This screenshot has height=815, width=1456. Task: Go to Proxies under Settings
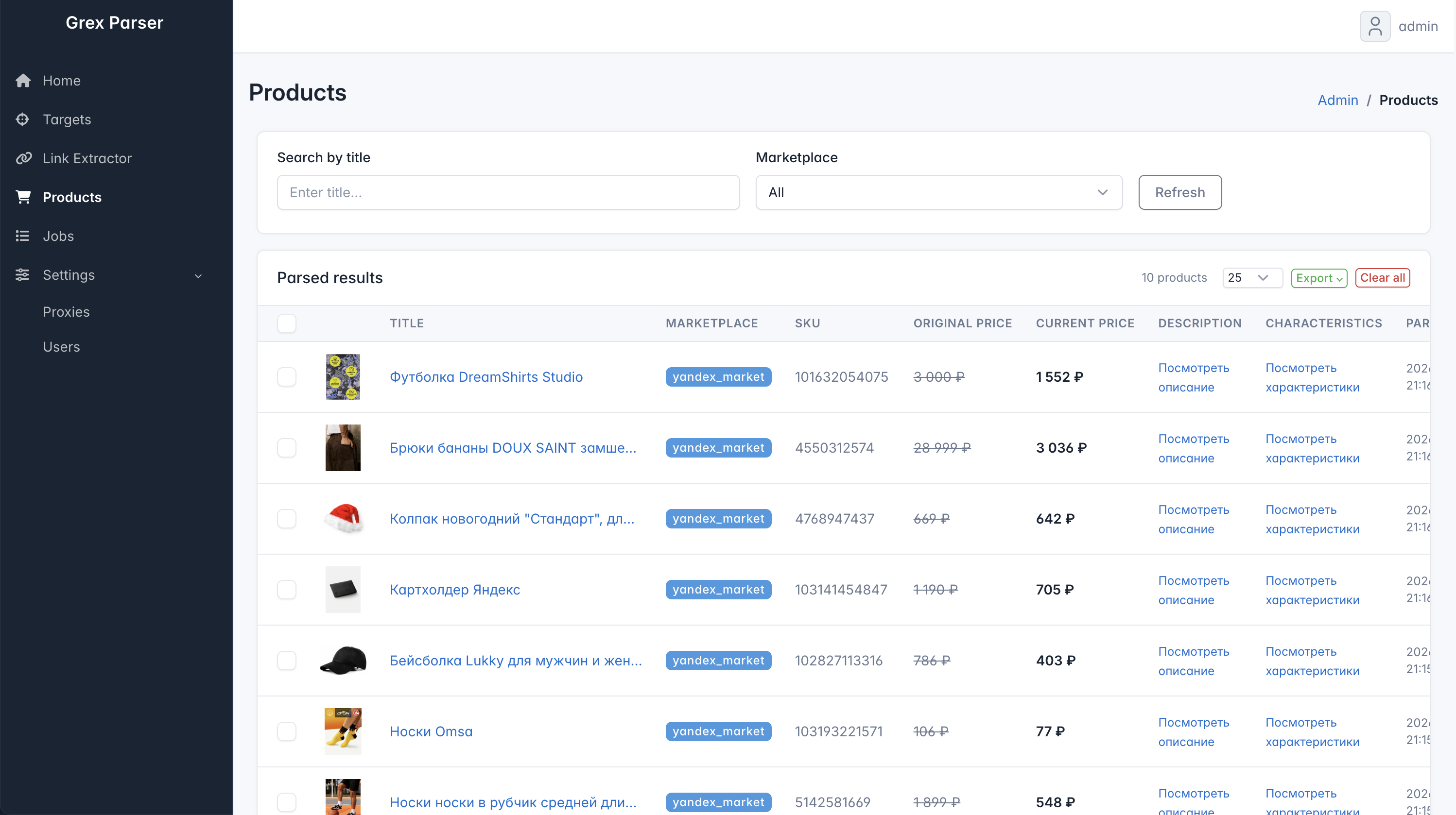[x=66, y=311]
